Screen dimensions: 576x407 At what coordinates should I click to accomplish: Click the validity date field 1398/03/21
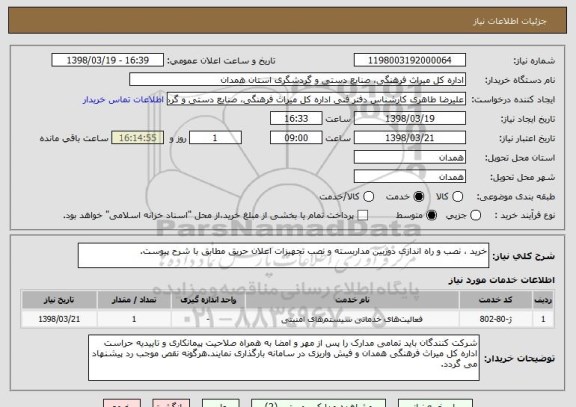[410, 138]
